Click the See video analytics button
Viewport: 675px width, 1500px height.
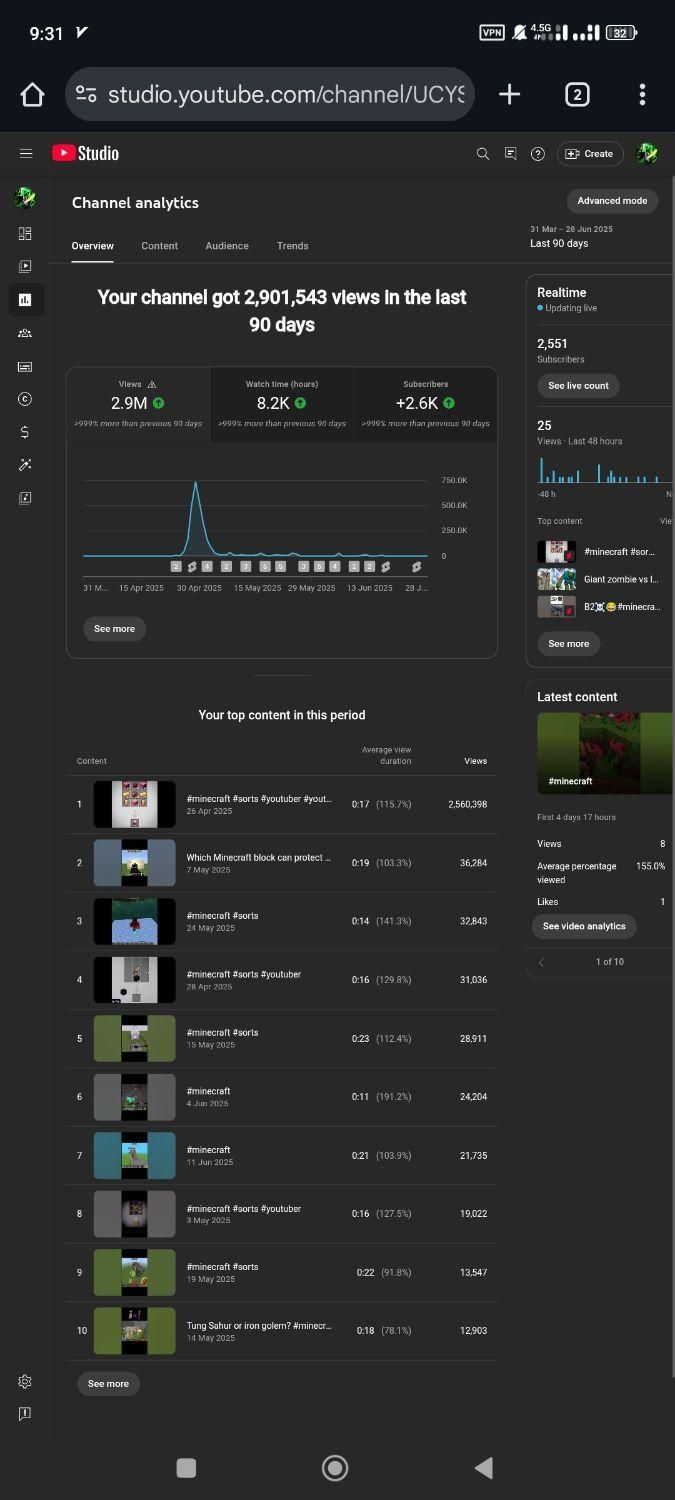click(584, 927)
